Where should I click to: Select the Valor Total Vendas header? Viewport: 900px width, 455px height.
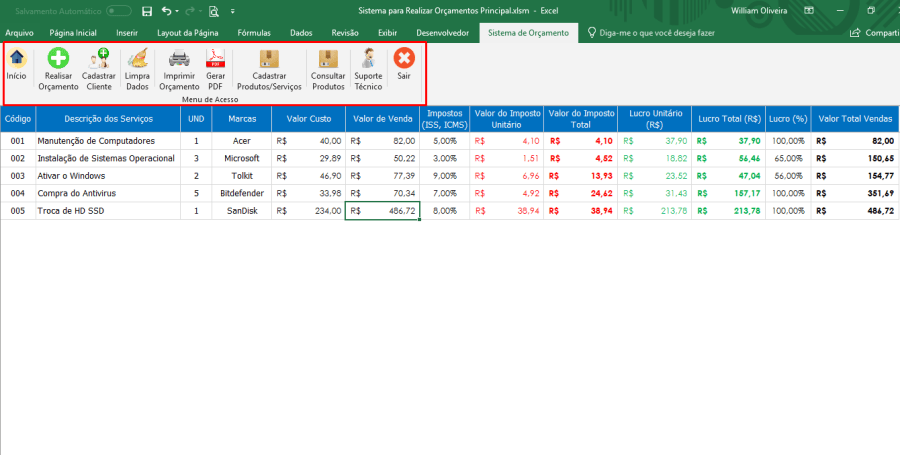click(x=855, y=119)
